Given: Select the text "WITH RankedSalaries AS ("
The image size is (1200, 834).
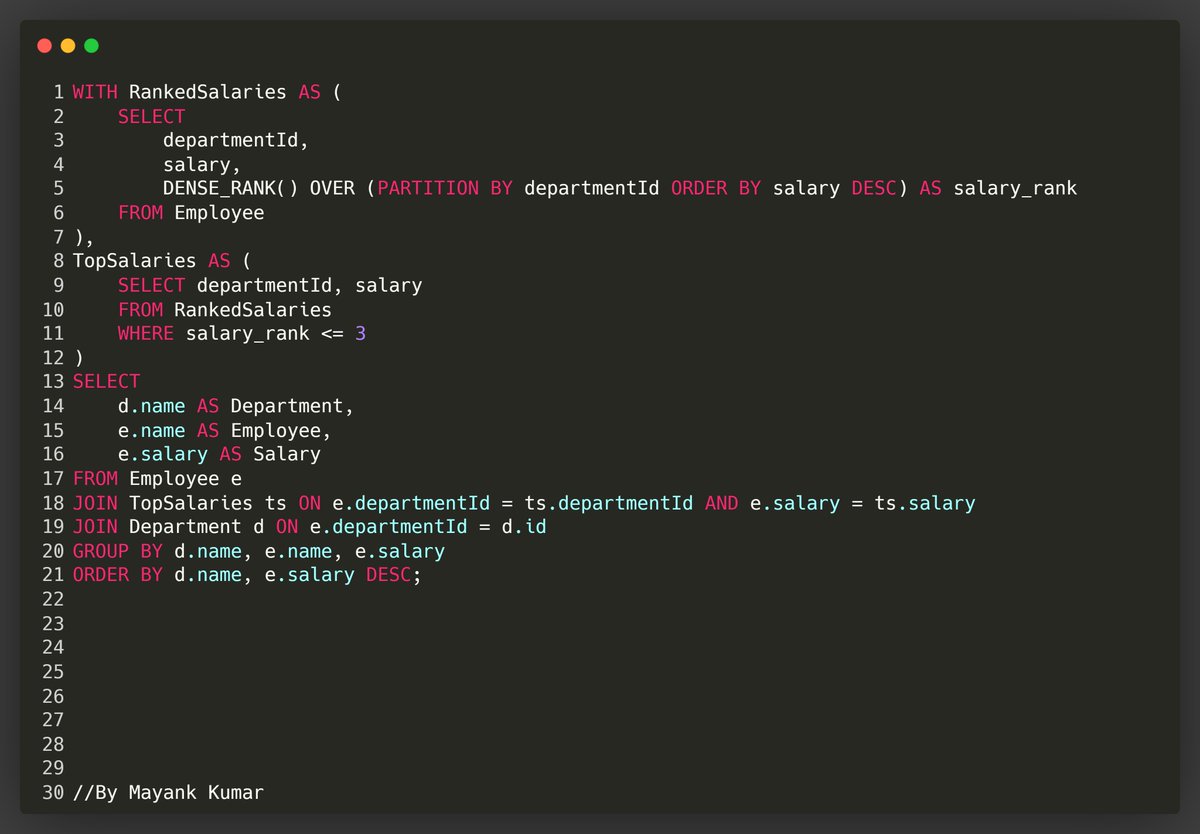Looking at the screenshot, I should pyautogui.click(x=207, y=92).
